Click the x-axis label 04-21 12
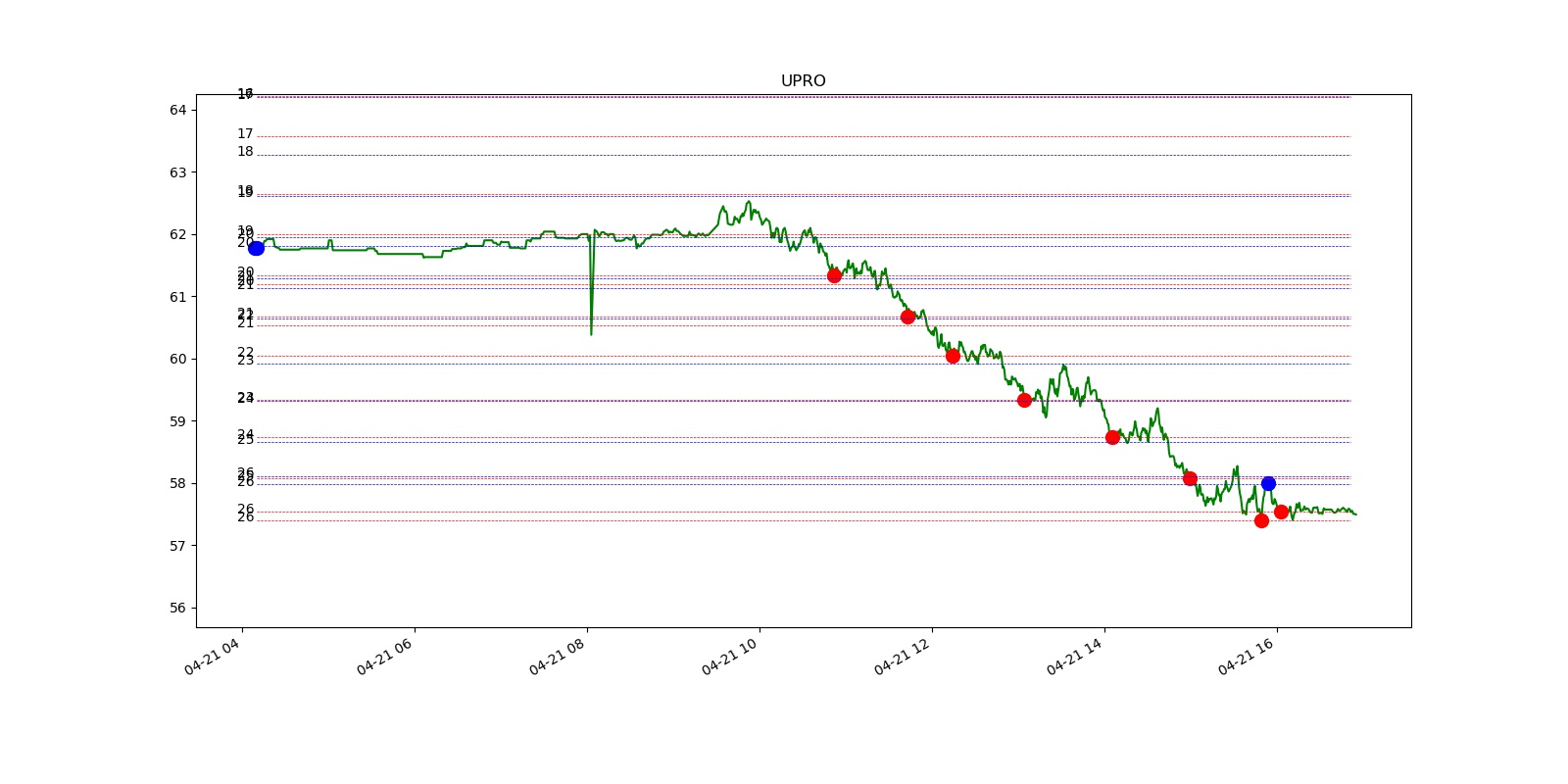Viewport: 1568px width, 784px height. pyautogui.click(x=903, y=656)
